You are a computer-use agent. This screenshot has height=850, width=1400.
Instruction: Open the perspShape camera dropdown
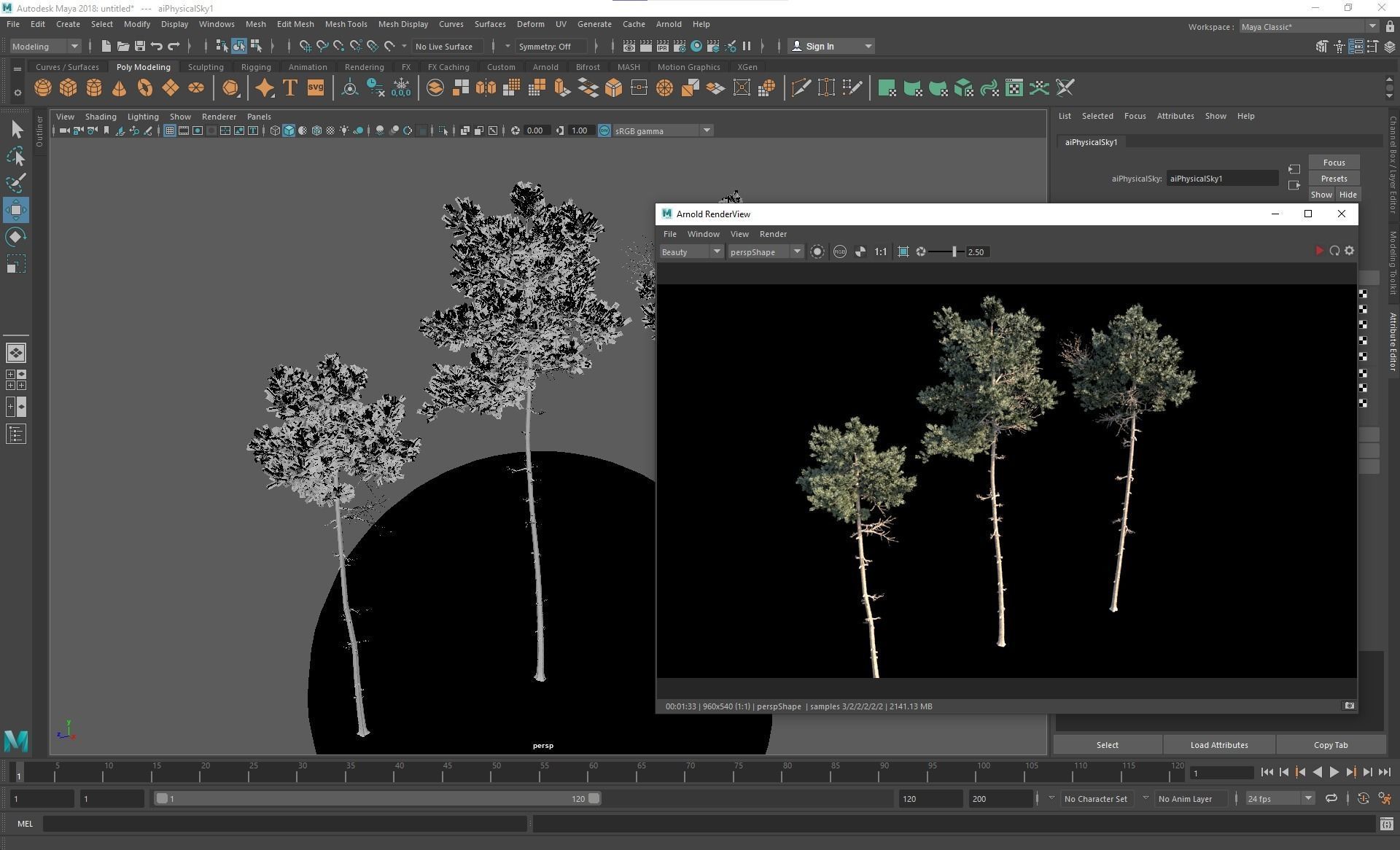(x=765, y=252)
